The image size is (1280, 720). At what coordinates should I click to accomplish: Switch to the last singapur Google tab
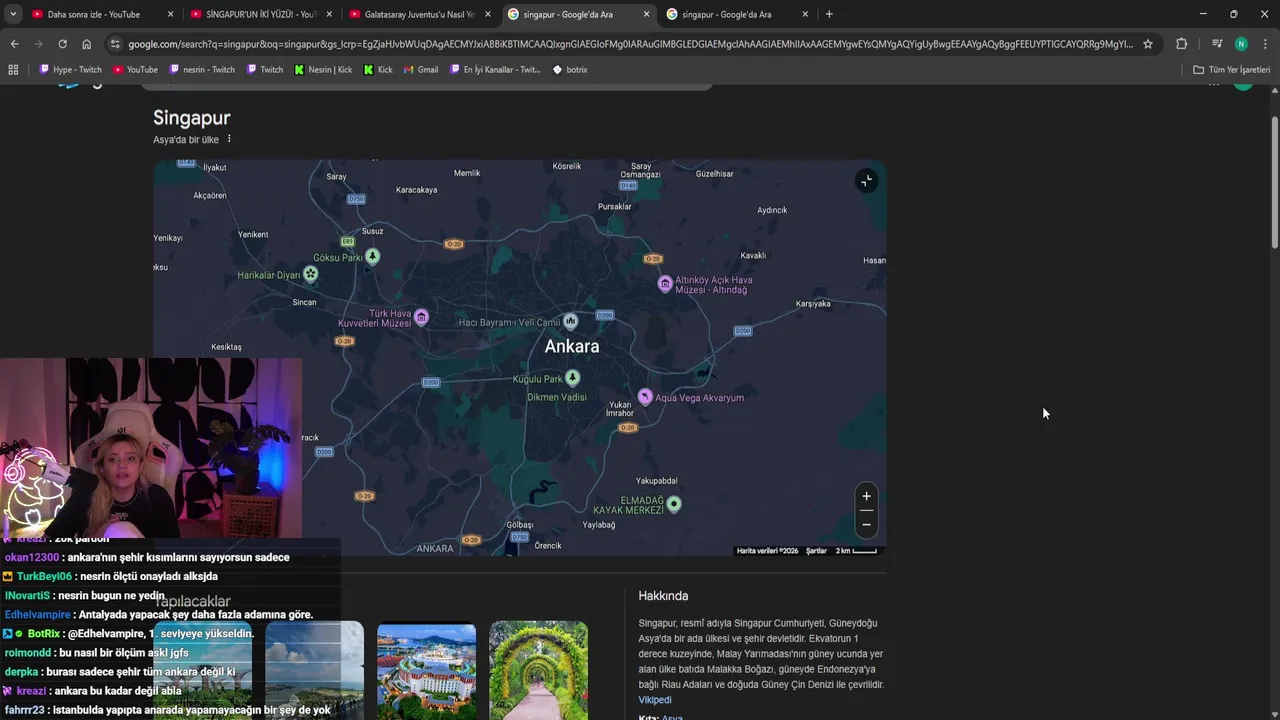[x=738, y=14]
